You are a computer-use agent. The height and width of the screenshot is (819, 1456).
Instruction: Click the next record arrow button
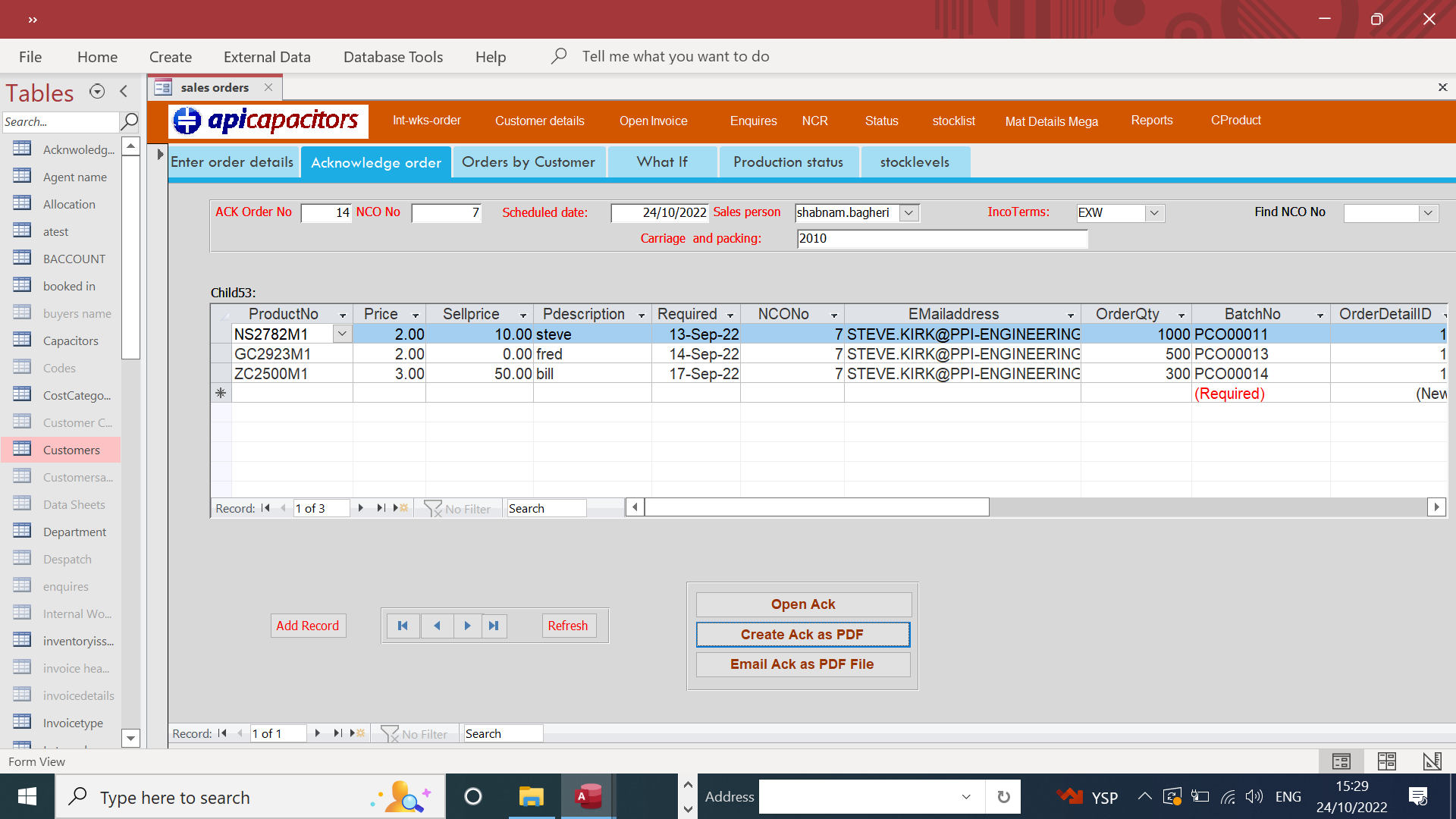pos(467,626)
